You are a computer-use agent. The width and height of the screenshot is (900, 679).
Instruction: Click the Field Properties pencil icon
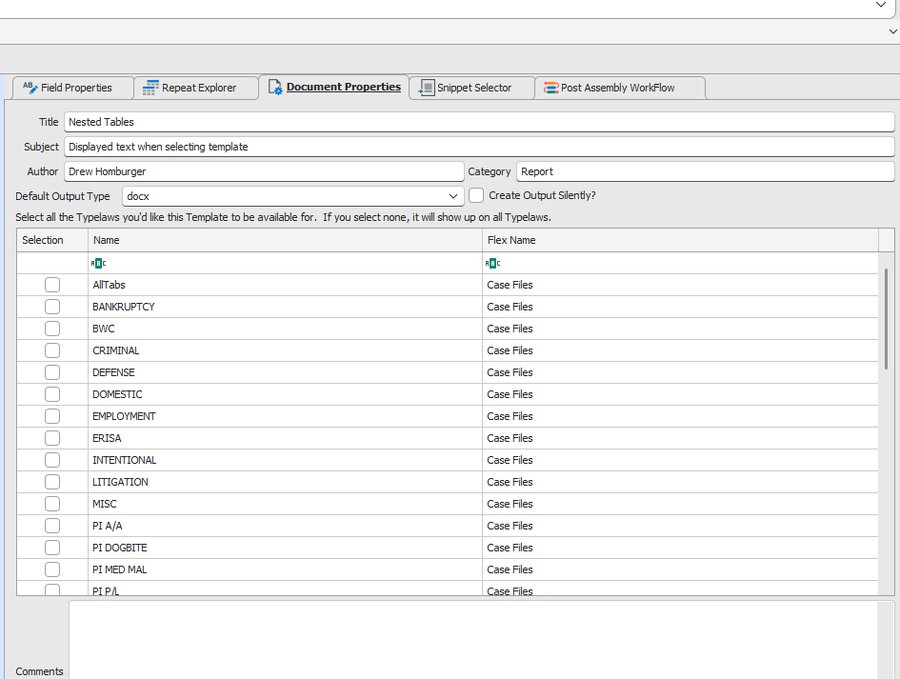click(30, 87)
